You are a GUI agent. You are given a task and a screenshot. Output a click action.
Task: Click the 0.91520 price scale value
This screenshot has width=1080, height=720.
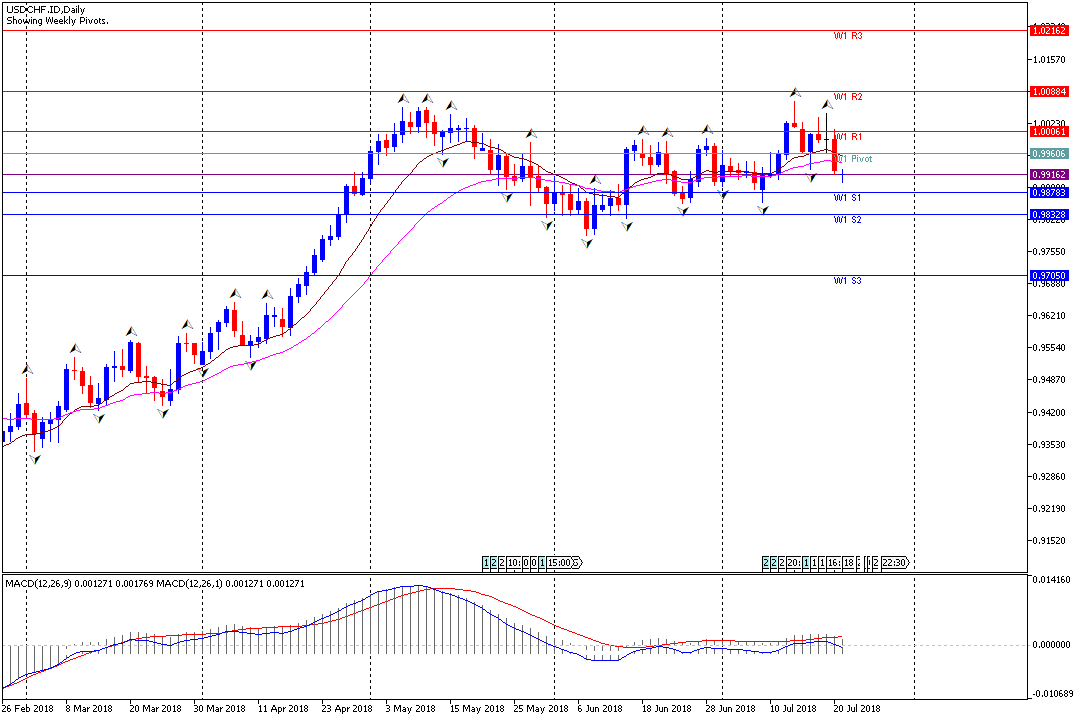coord(1049,541)
